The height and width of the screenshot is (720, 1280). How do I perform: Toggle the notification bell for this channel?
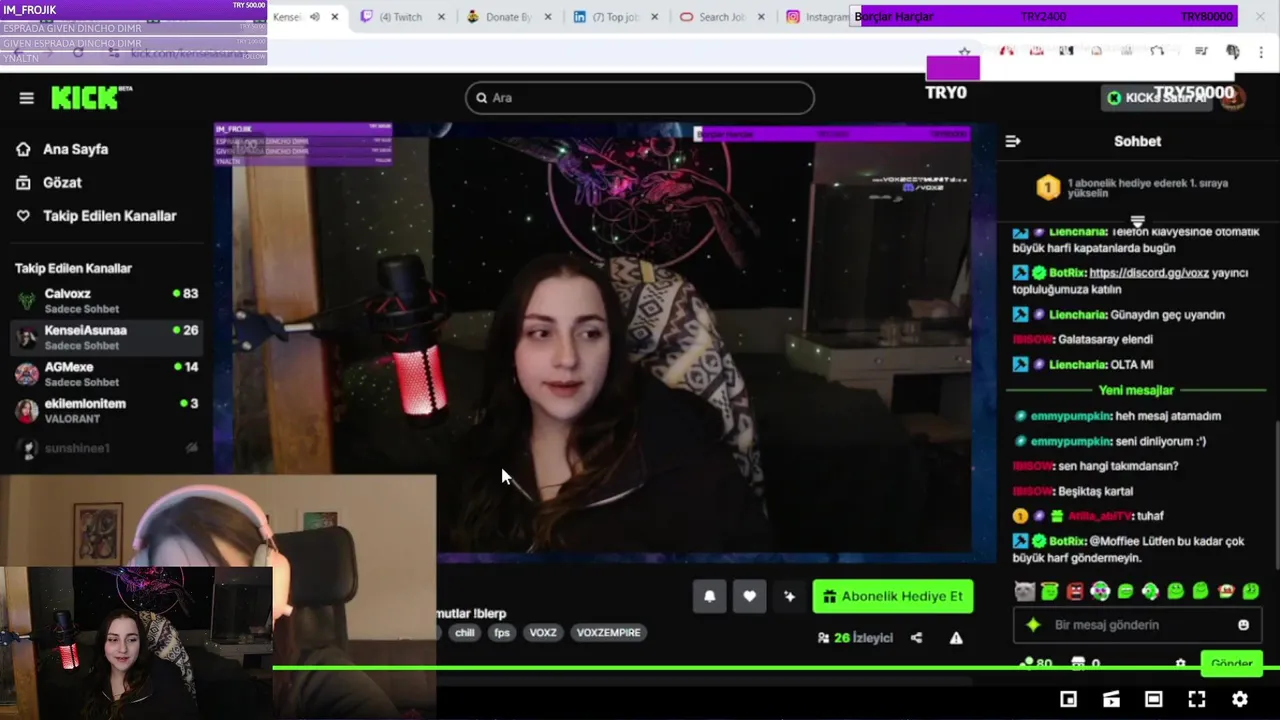710,596
